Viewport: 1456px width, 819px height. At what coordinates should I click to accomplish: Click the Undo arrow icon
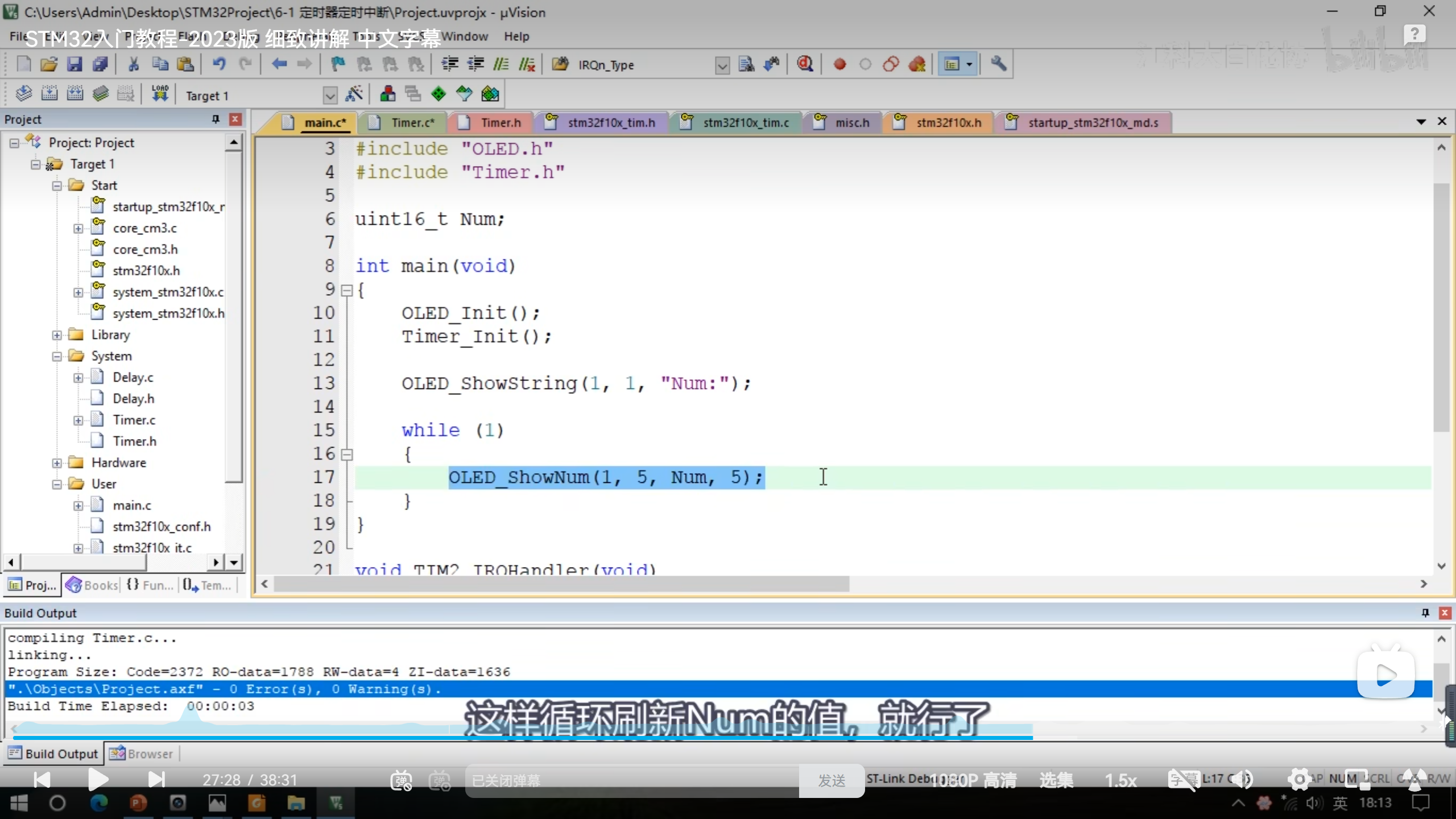[220, 64]
